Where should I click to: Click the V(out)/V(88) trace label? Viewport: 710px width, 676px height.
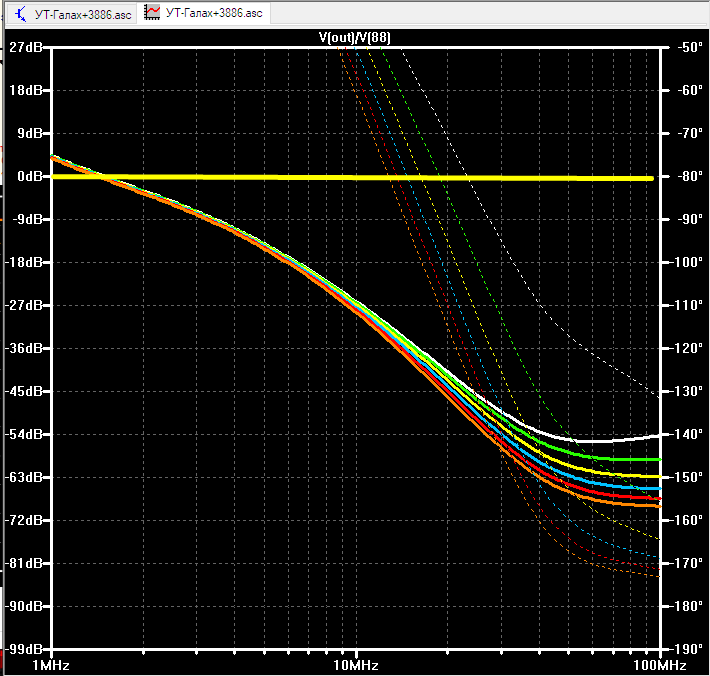pyautogui.click(x=355, y=37)
